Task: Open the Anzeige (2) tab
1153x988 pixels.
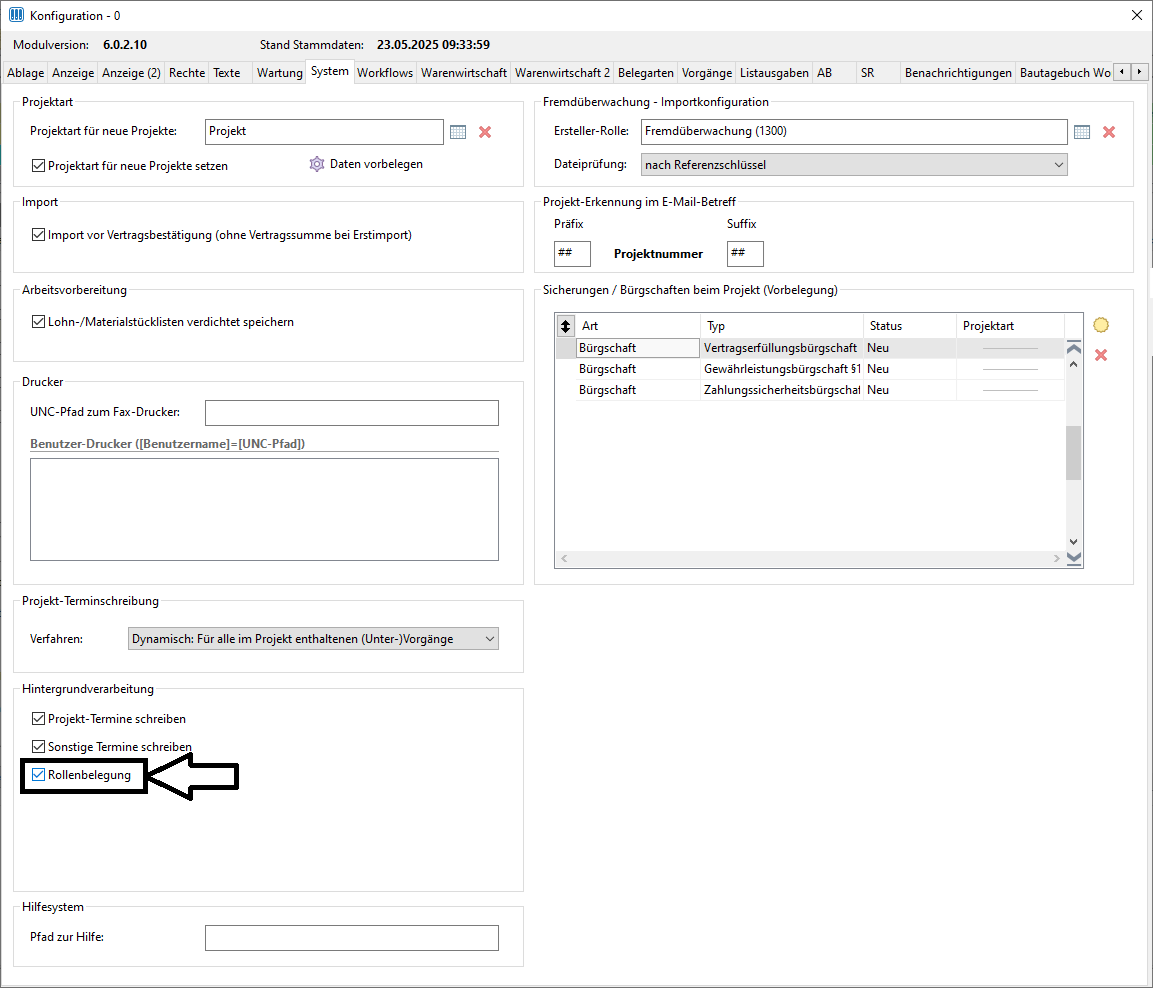Action: point(131,73)
